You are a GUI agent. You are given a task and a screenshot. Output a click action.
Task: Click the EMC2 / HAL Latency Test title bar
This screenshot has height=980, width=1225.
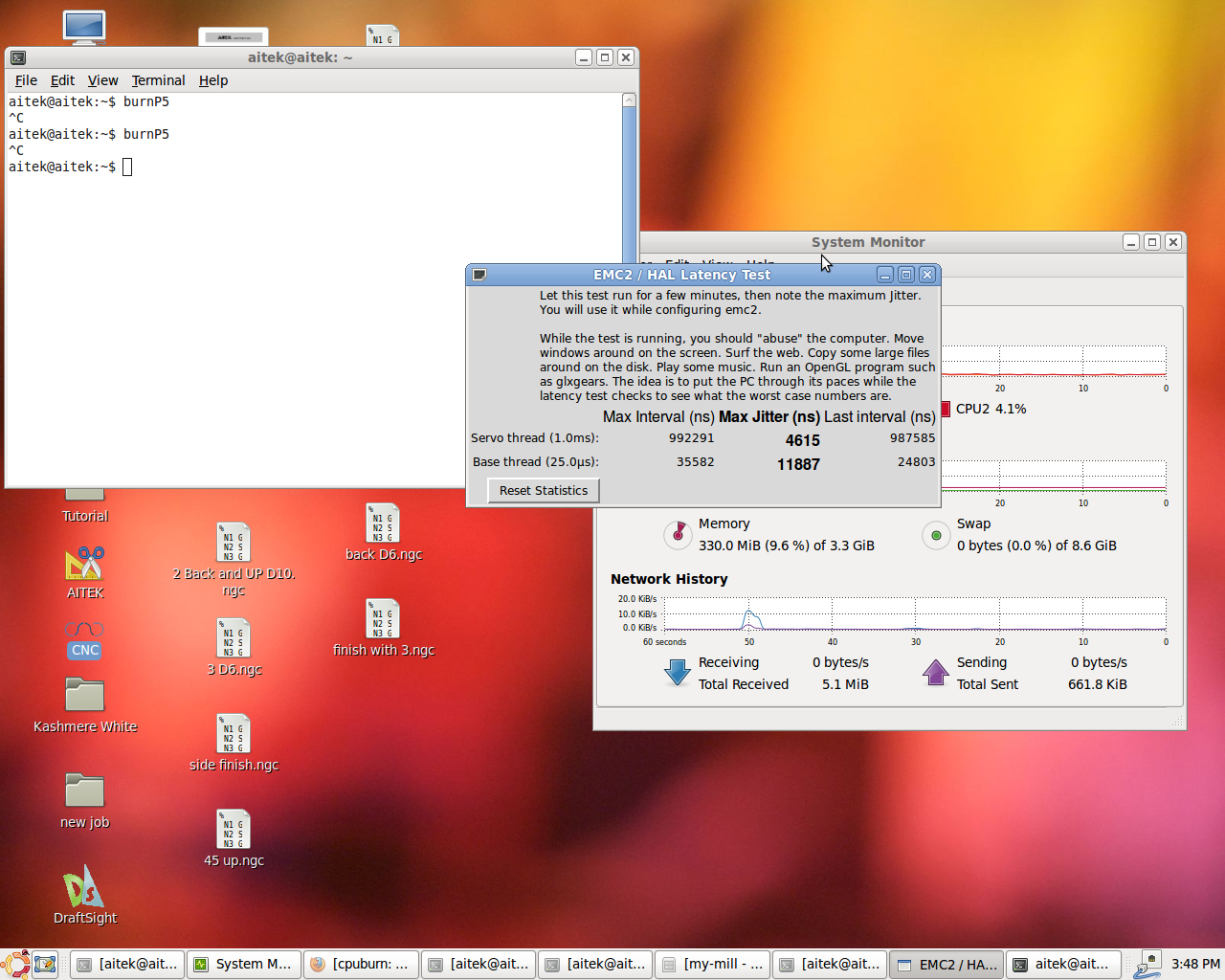681,275
